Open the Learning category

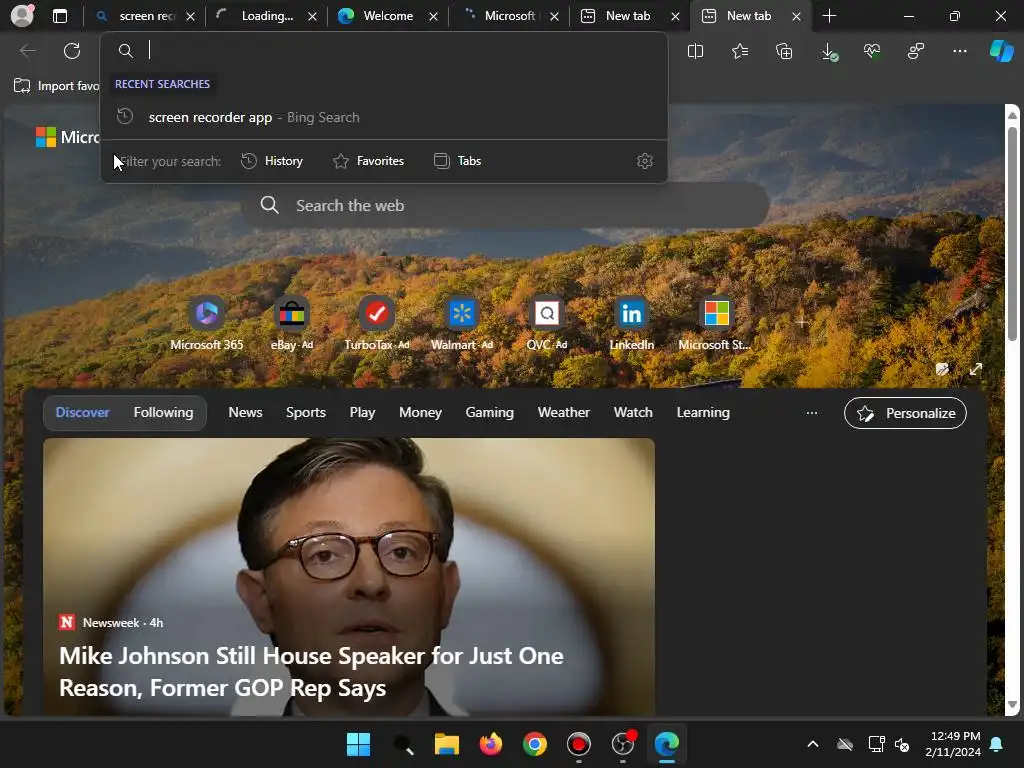tap(703, 413)
